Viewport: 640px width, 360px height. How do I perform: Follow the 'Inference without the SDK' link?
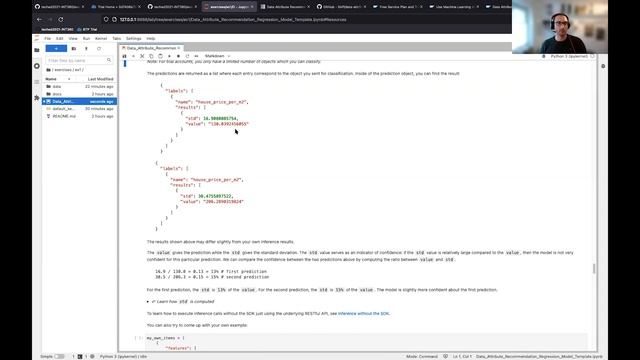click(363, 313)
